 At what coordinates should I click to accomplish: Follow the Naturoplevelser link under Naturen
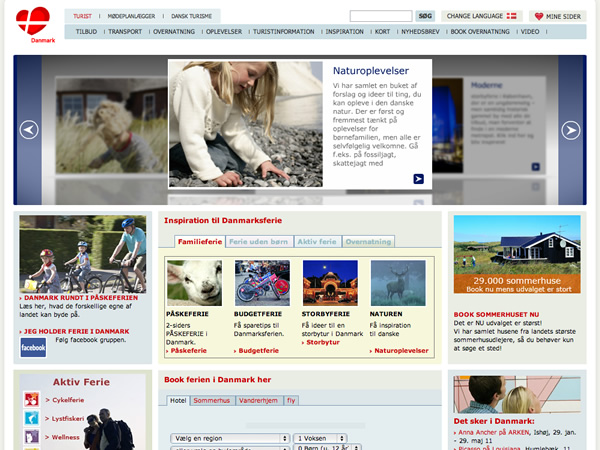tap(402, 351)
